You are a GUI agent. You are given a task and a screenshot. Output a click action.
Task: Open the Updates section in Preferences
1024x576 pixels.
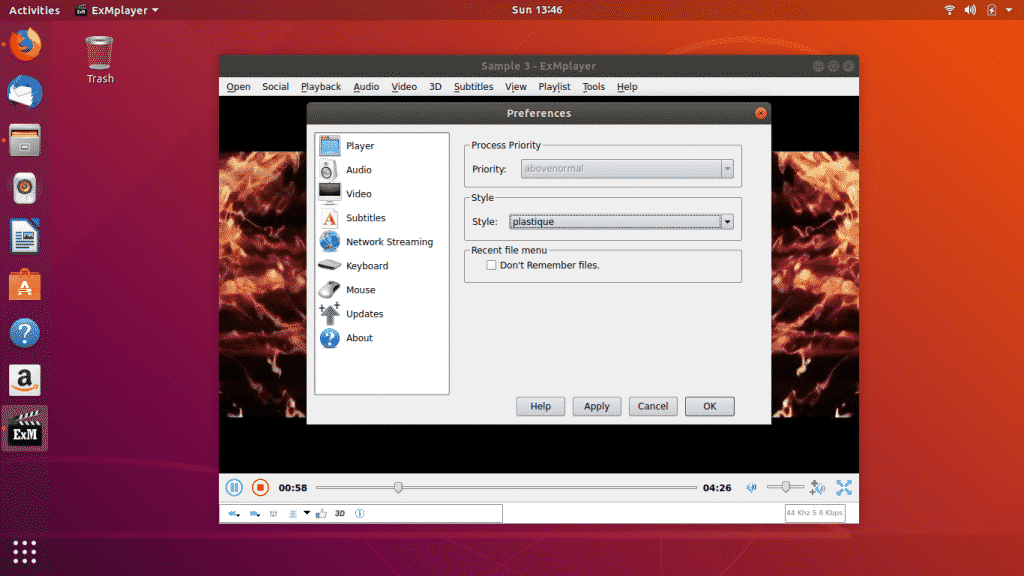tap(362, 313)
